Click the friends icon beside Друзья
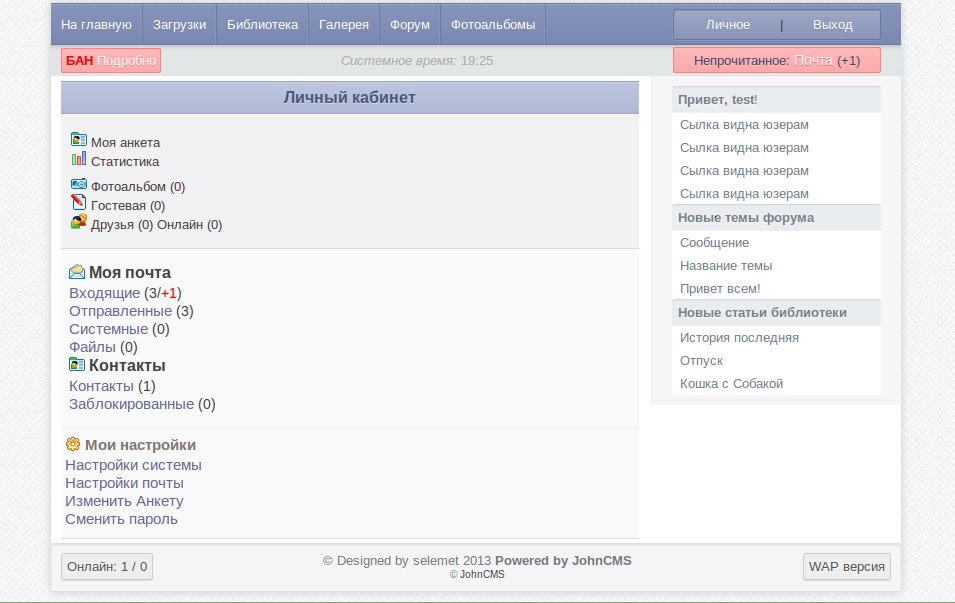The image size is (955, 603). point(79,222)
